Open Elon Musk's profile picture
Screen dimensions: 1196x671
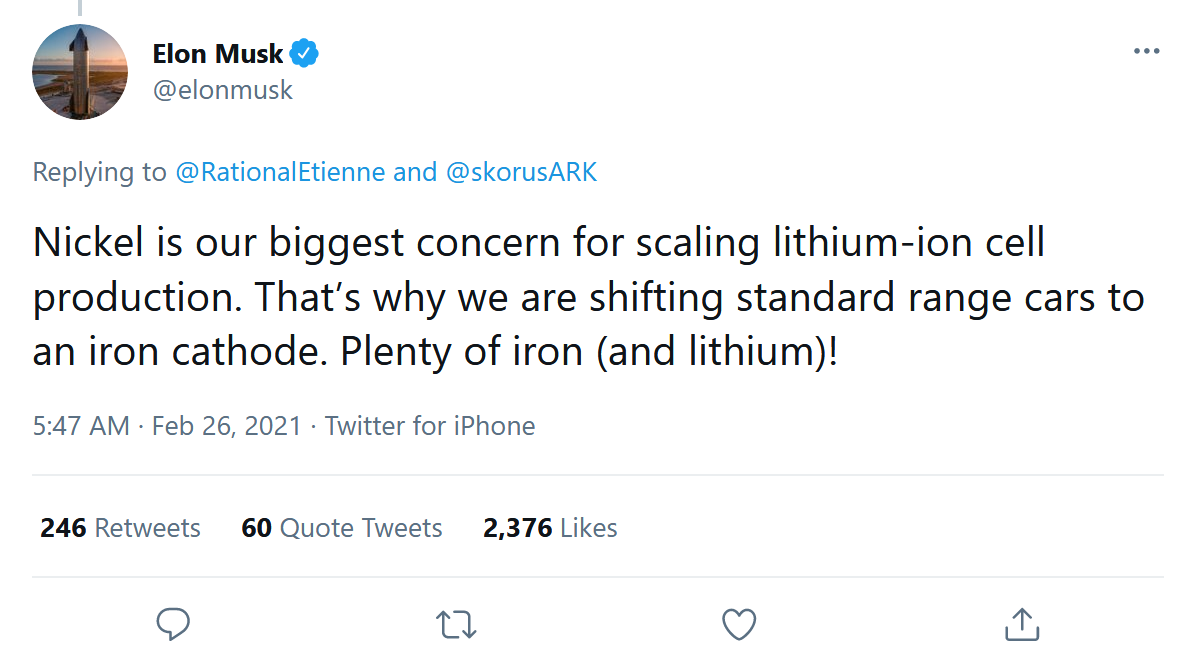80,71
